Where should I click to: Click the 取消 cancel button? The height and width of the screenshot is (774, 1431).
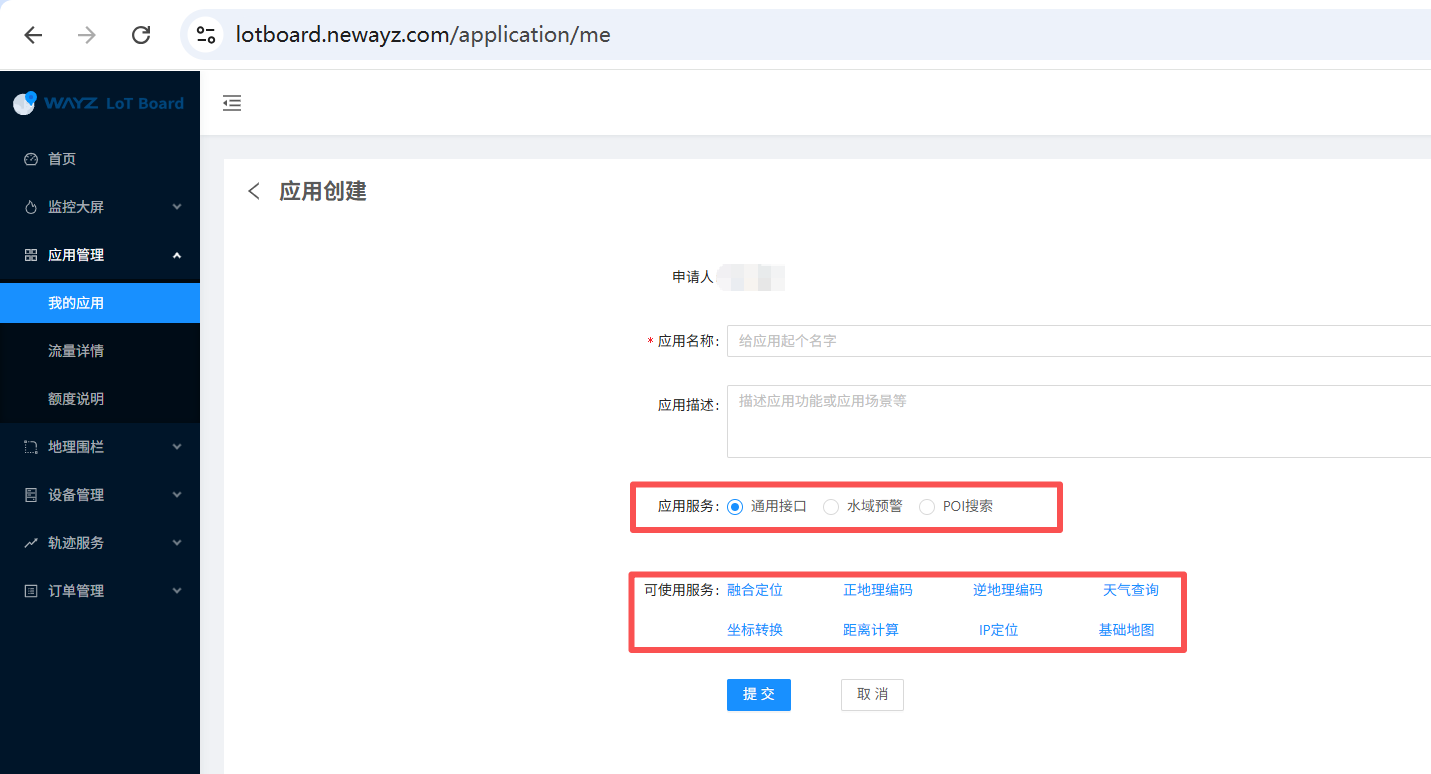tap(872, 695)
